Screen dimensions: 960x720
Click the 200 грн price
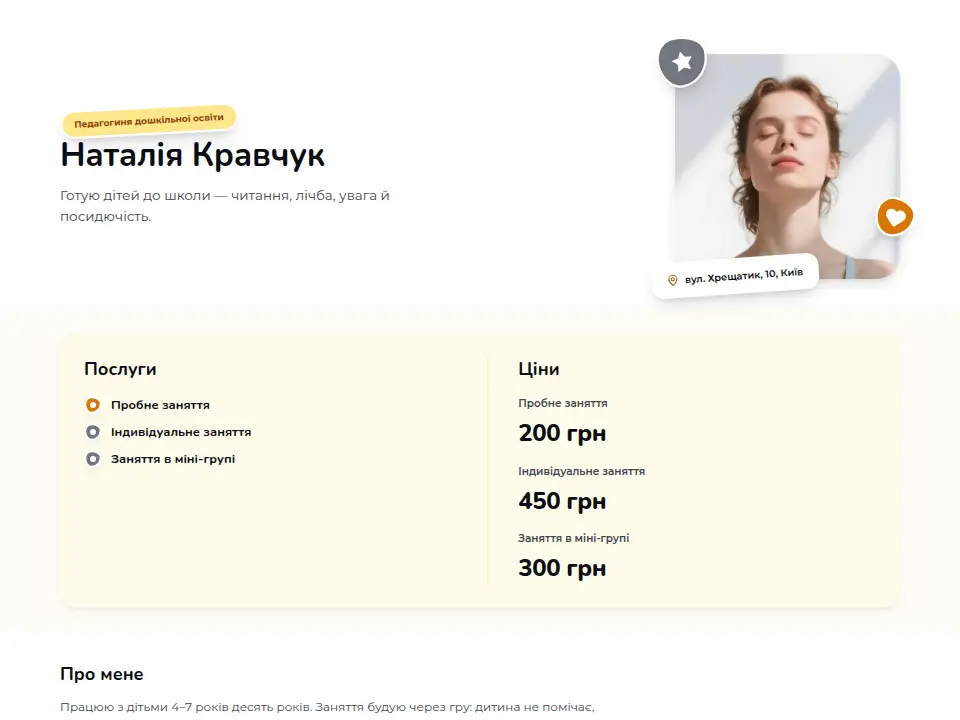pos(562,433)
